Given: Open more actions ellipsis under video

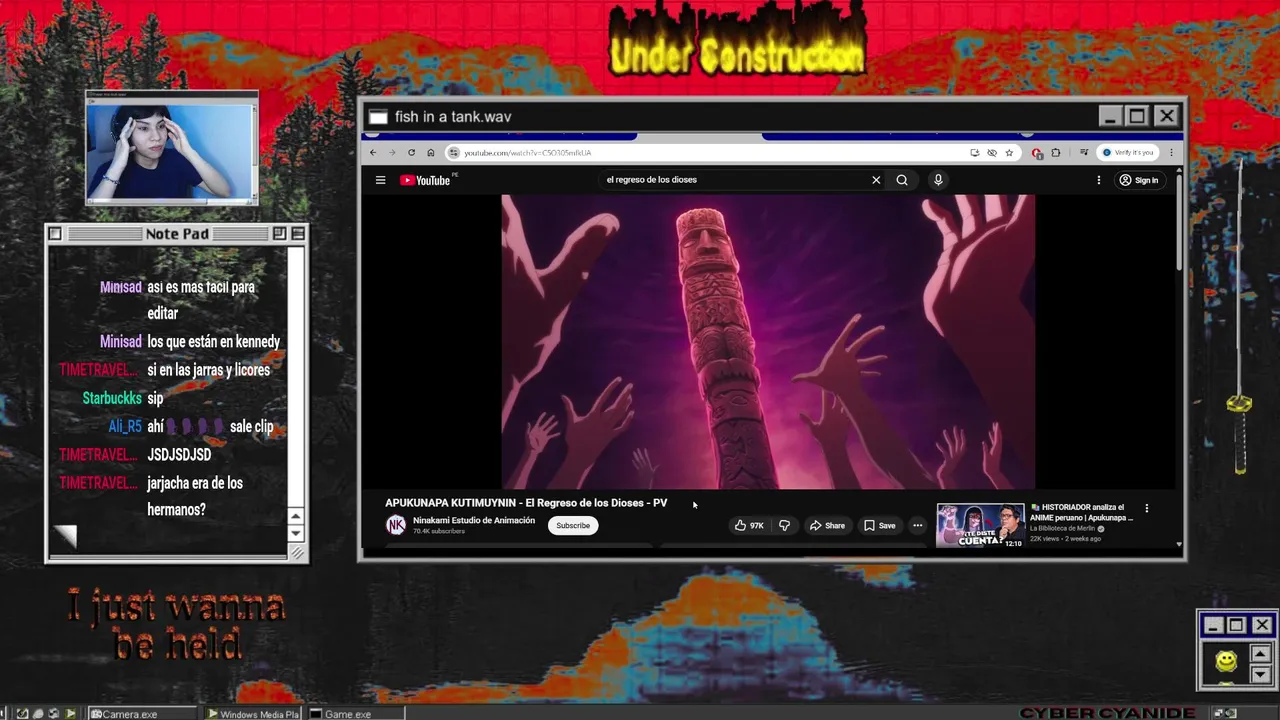Looking at the screenshot, I should [x=917, y=525].
